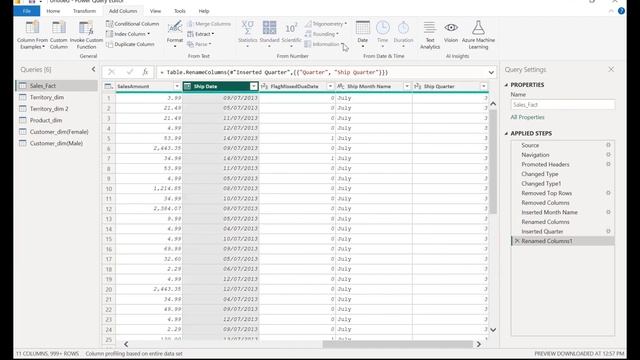Image resolution: width=640 pixels, height=360 pixels.
Task: Collapse the Queries pane
Action: 93,69
